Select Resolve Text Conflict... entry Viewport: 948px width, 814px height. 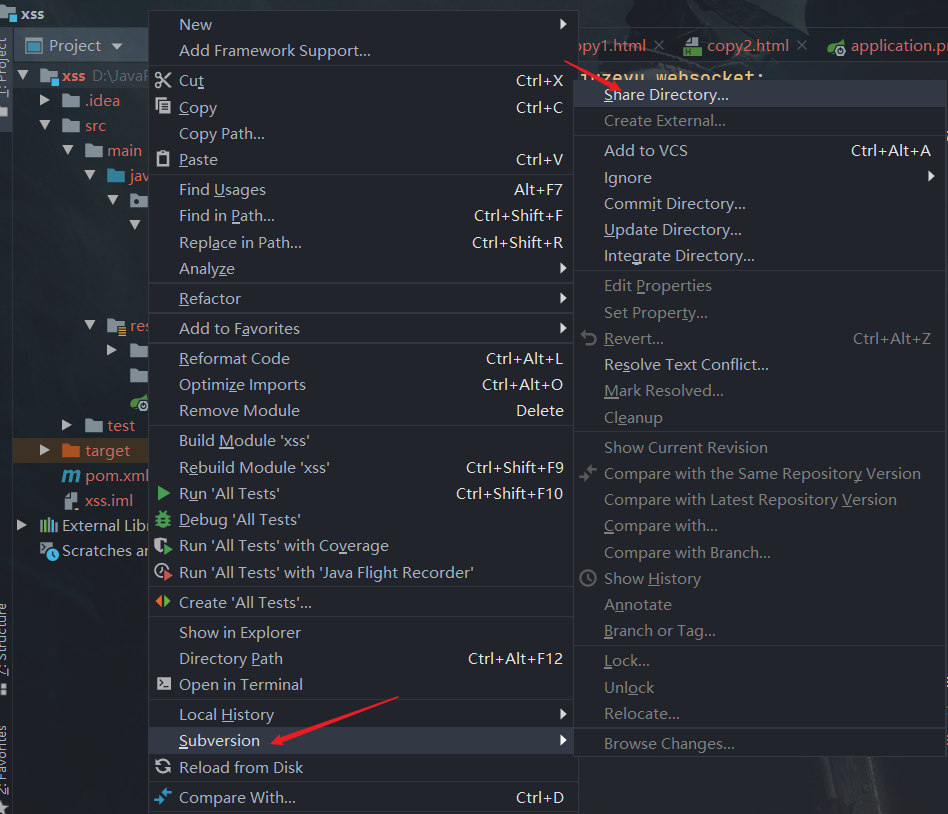[759, 365]
